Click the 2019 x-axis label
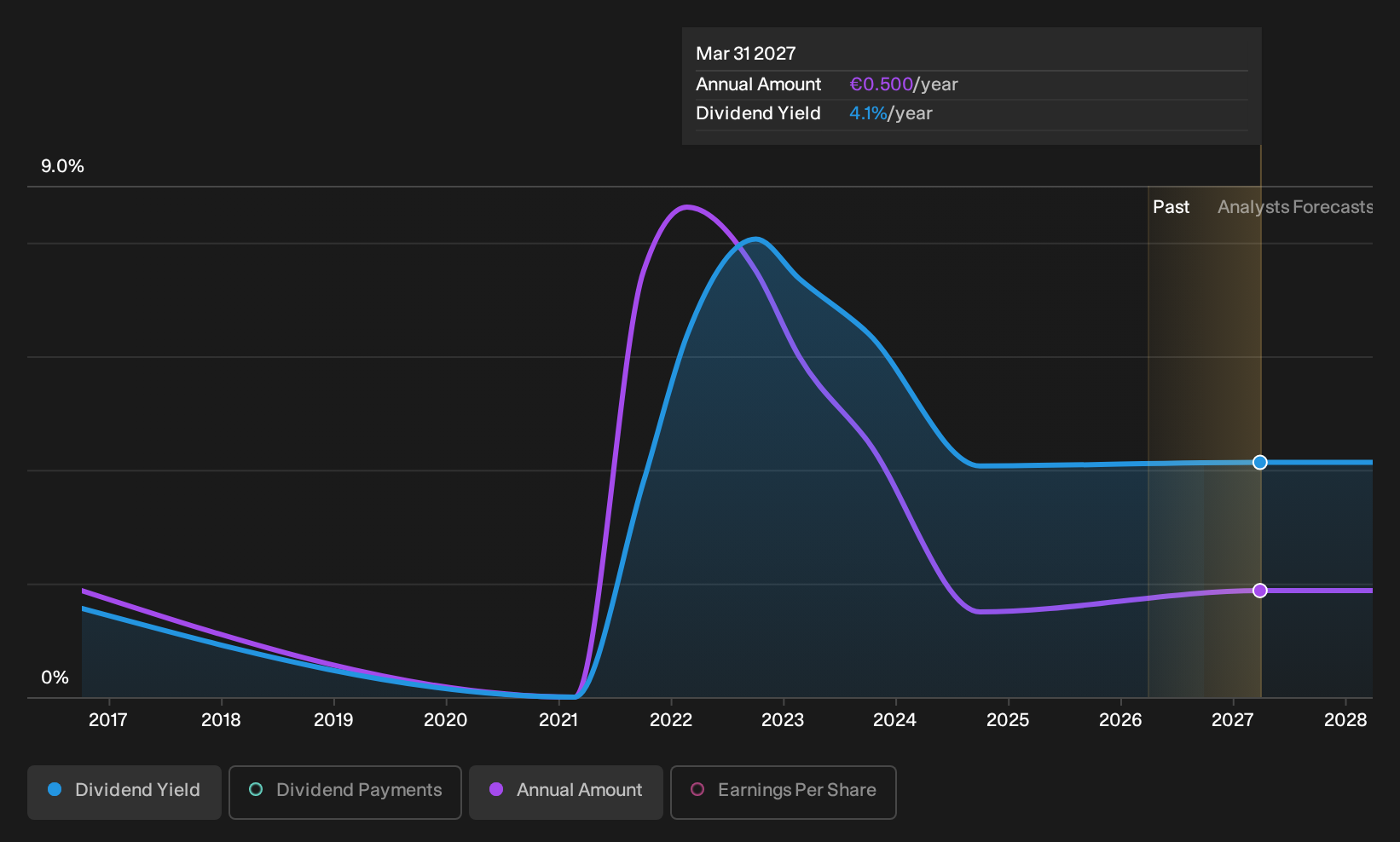Image resolution: width=1400 pixels, height=842 pixels. 333,720
